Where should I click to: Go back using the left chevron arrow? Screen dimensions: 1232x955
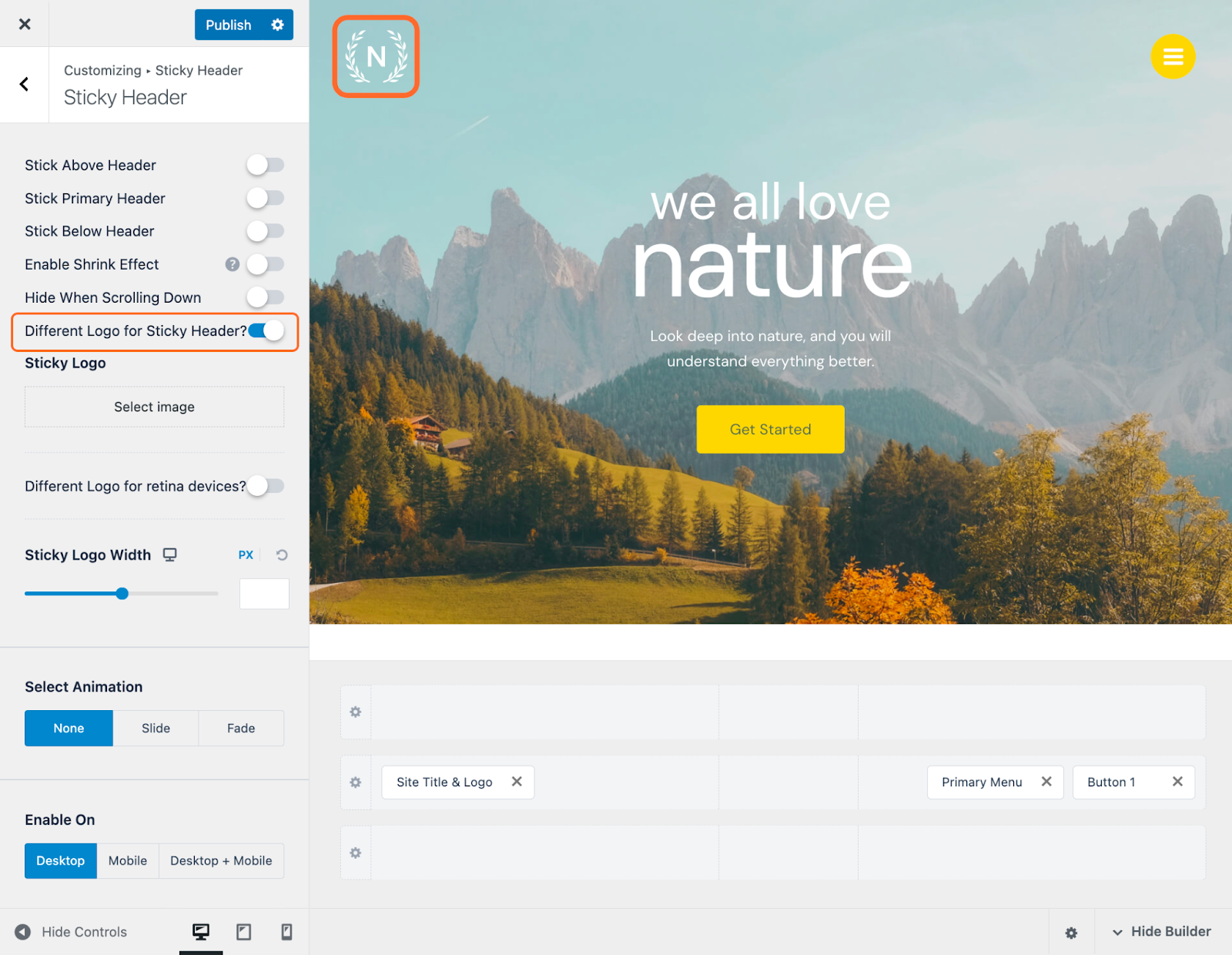24,84
